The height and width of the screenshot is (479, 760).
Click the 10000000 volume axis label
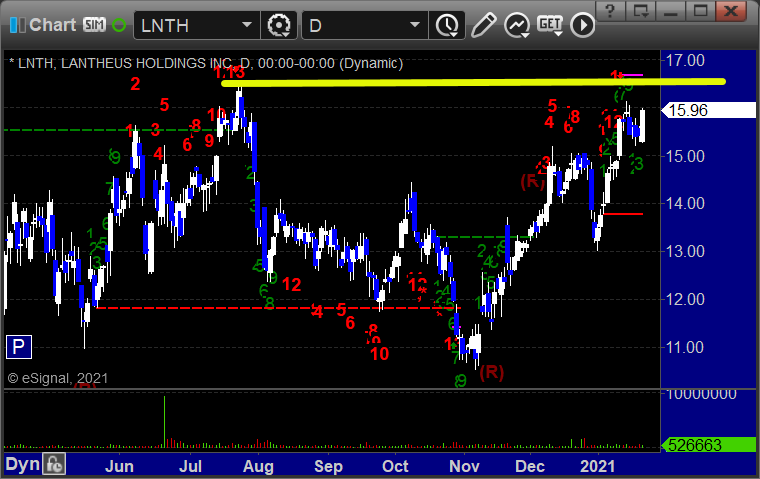tap(701, 394)
